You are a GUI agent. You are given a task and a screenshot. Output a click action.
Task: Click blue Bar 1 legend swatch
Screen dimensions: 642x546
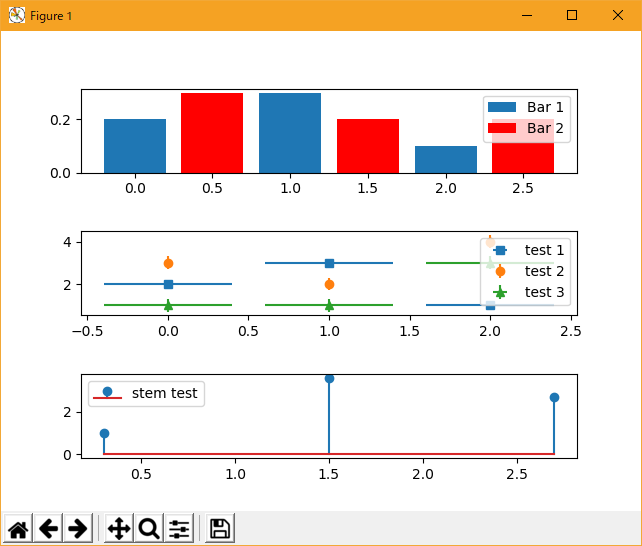tap(502, 107)
